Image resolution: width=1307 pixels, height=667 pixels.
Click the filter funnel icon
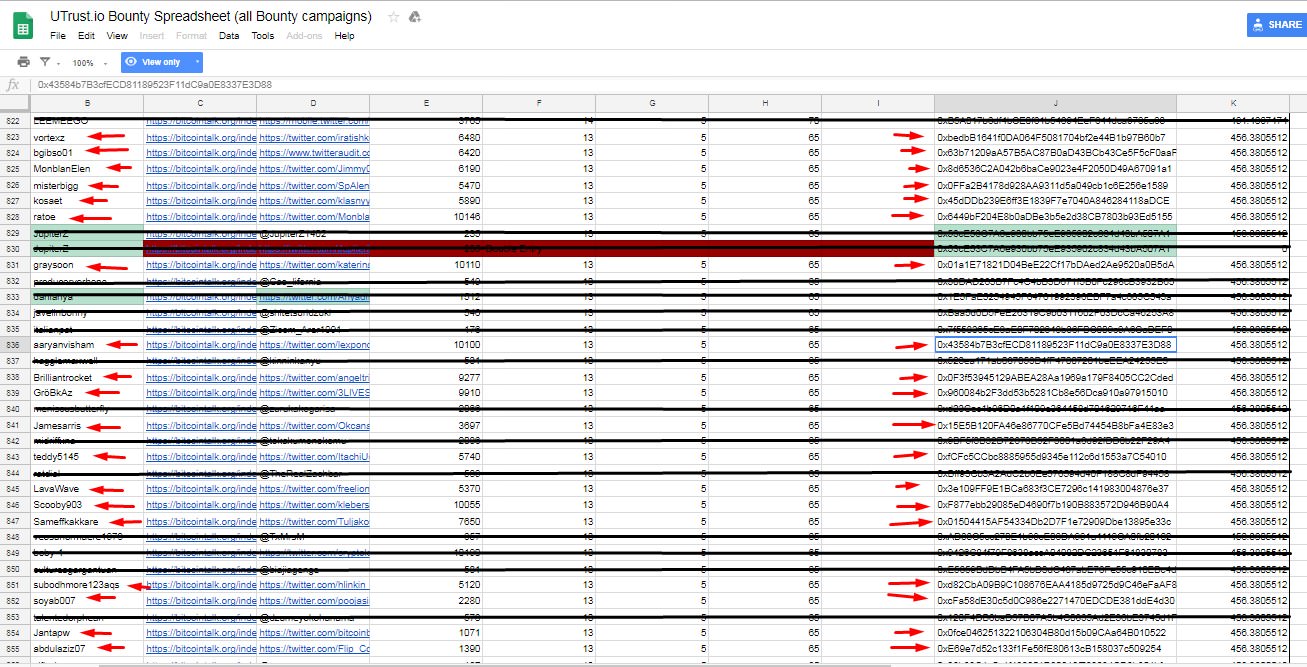45,62
